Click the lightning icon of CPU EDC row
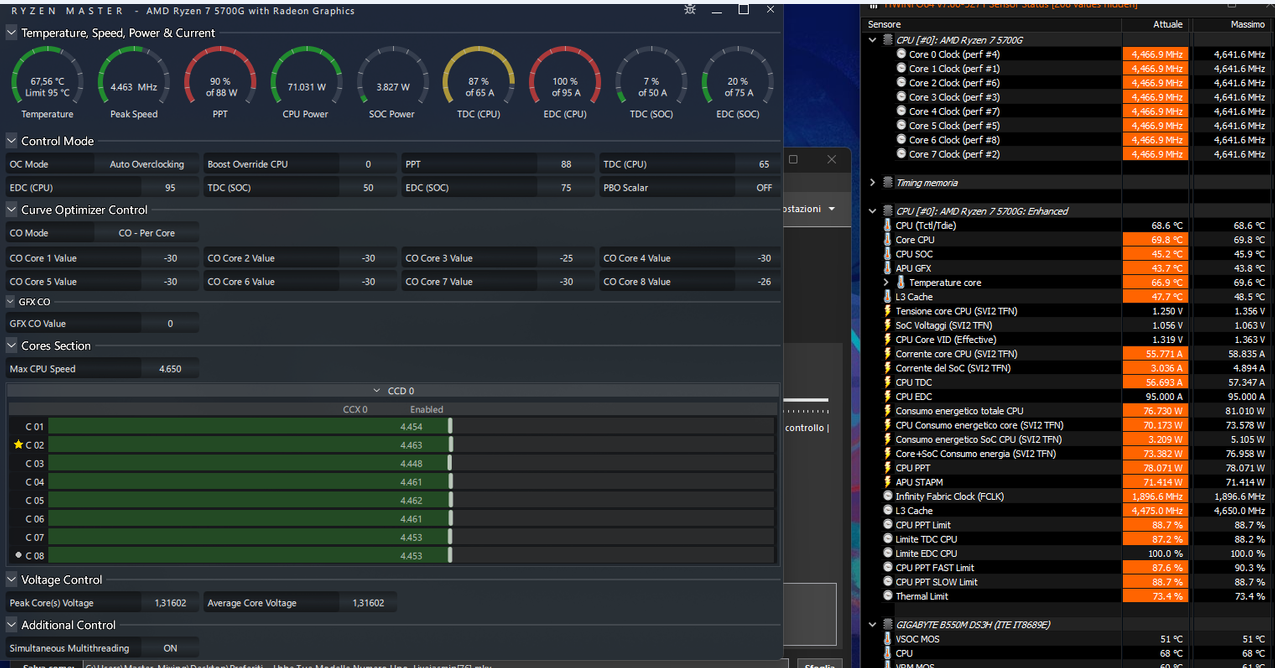1275x668 pixels. pyautogui.click(x=887, y=396)
